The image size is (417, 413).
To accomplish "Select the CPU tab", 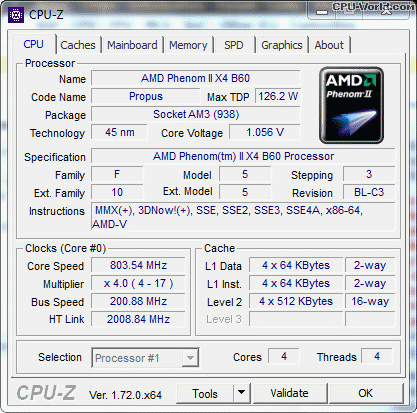I will tap(33, 44).
